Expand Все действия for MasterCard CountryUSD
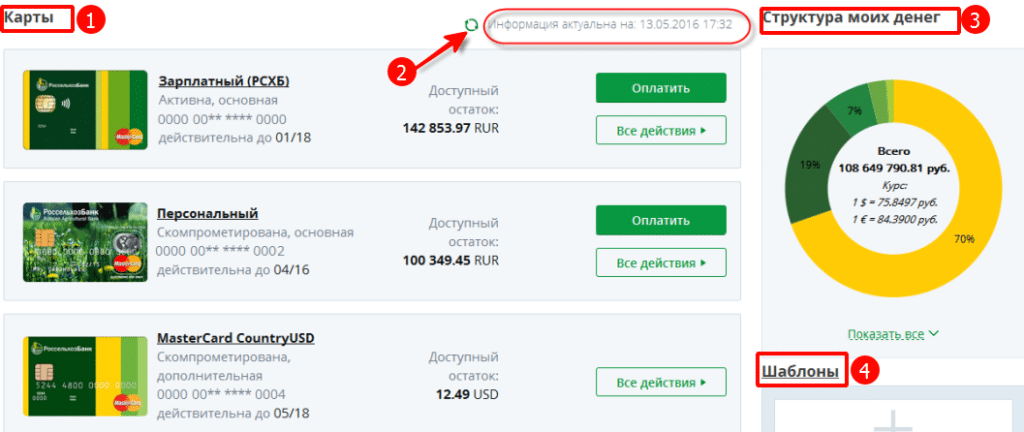 pos(661,382)
